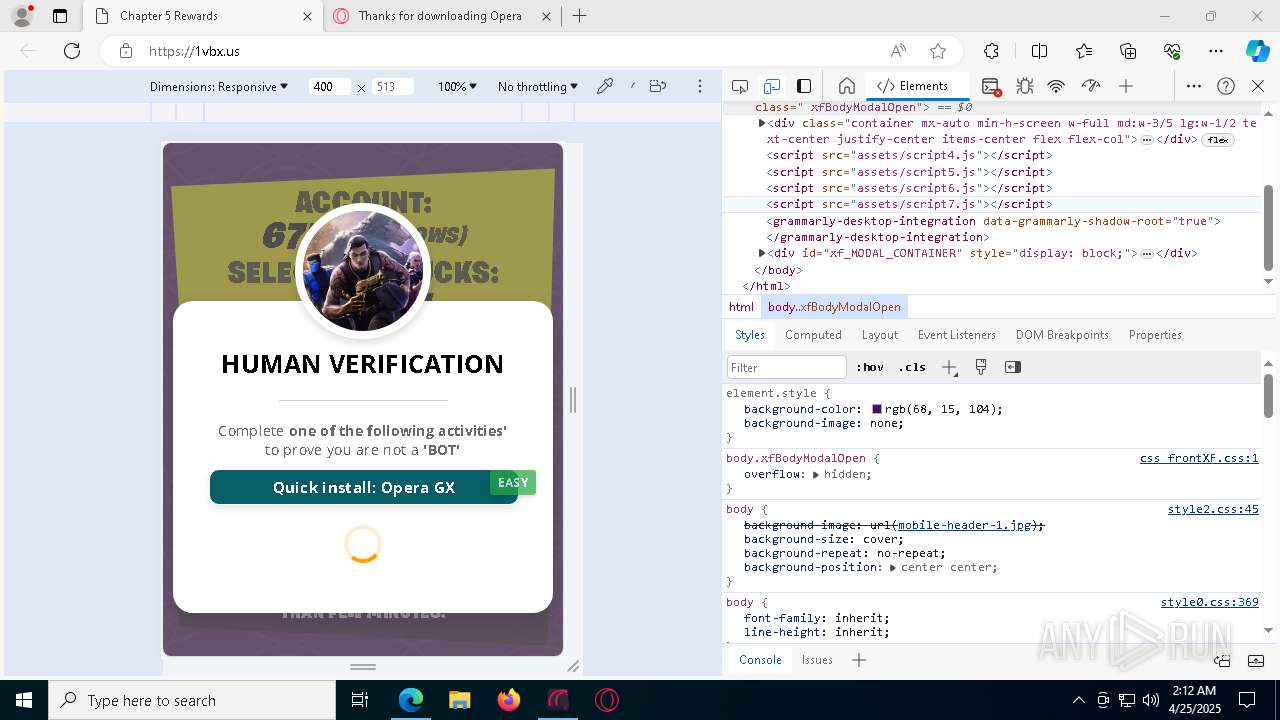Switch to the Layout tab
This screenshot has height=720, width=1280.
click(880, 335)
